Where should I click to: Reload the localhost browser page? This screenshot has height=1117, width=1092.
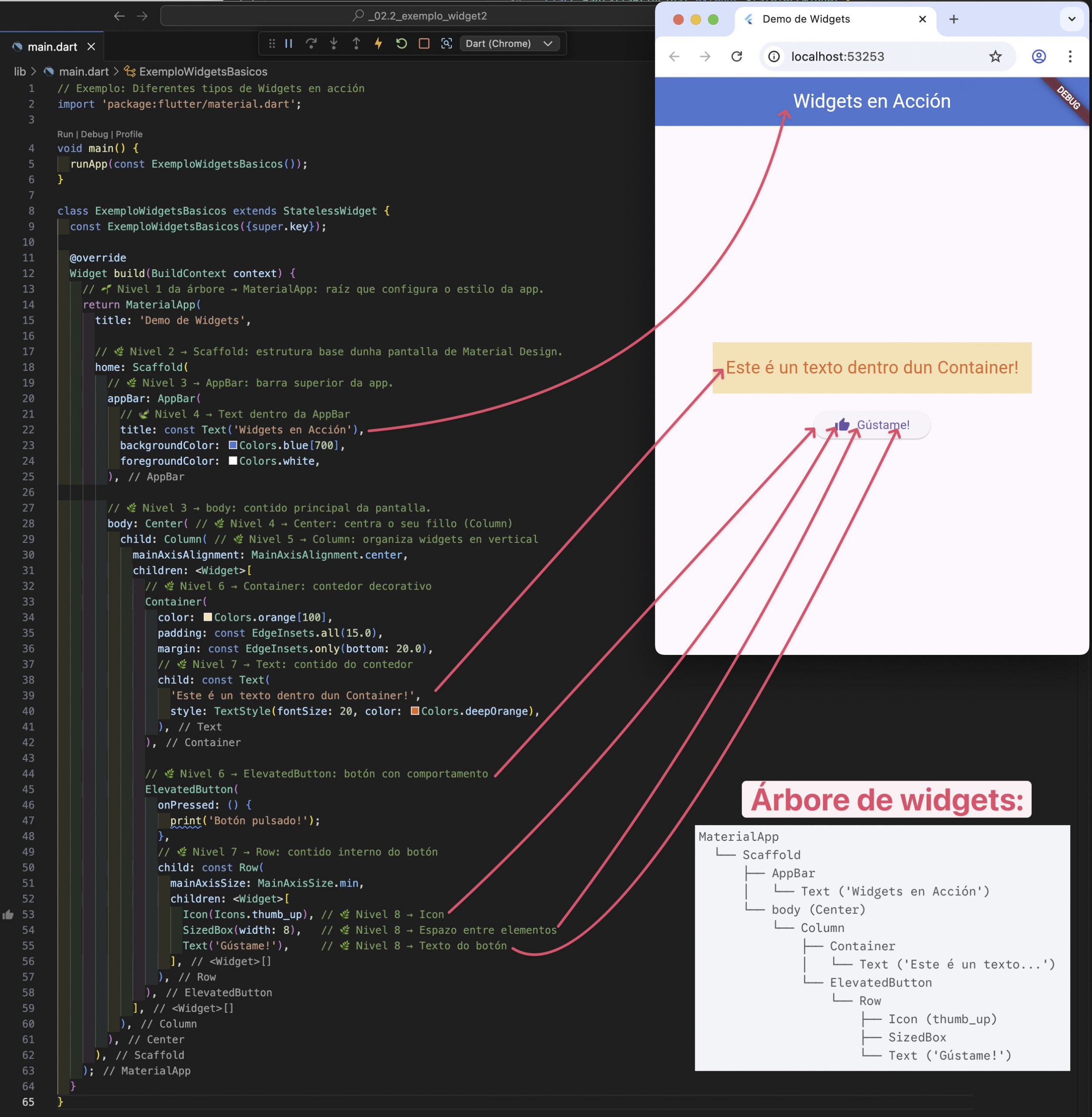736,56
